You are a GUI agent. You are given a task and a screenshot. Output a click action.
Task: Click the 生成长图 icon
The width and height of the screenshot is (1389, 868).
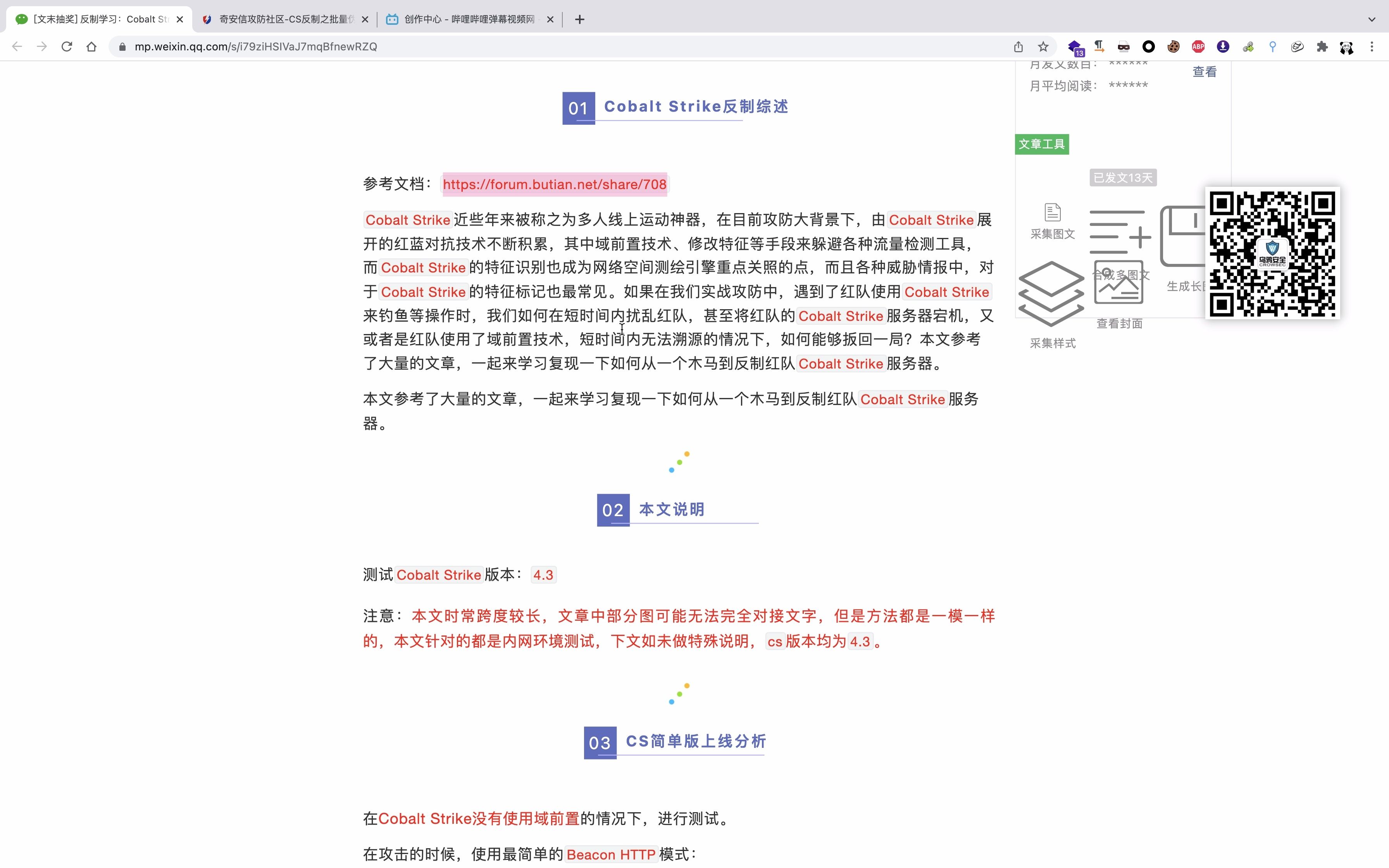click(x=1182, y=236)
